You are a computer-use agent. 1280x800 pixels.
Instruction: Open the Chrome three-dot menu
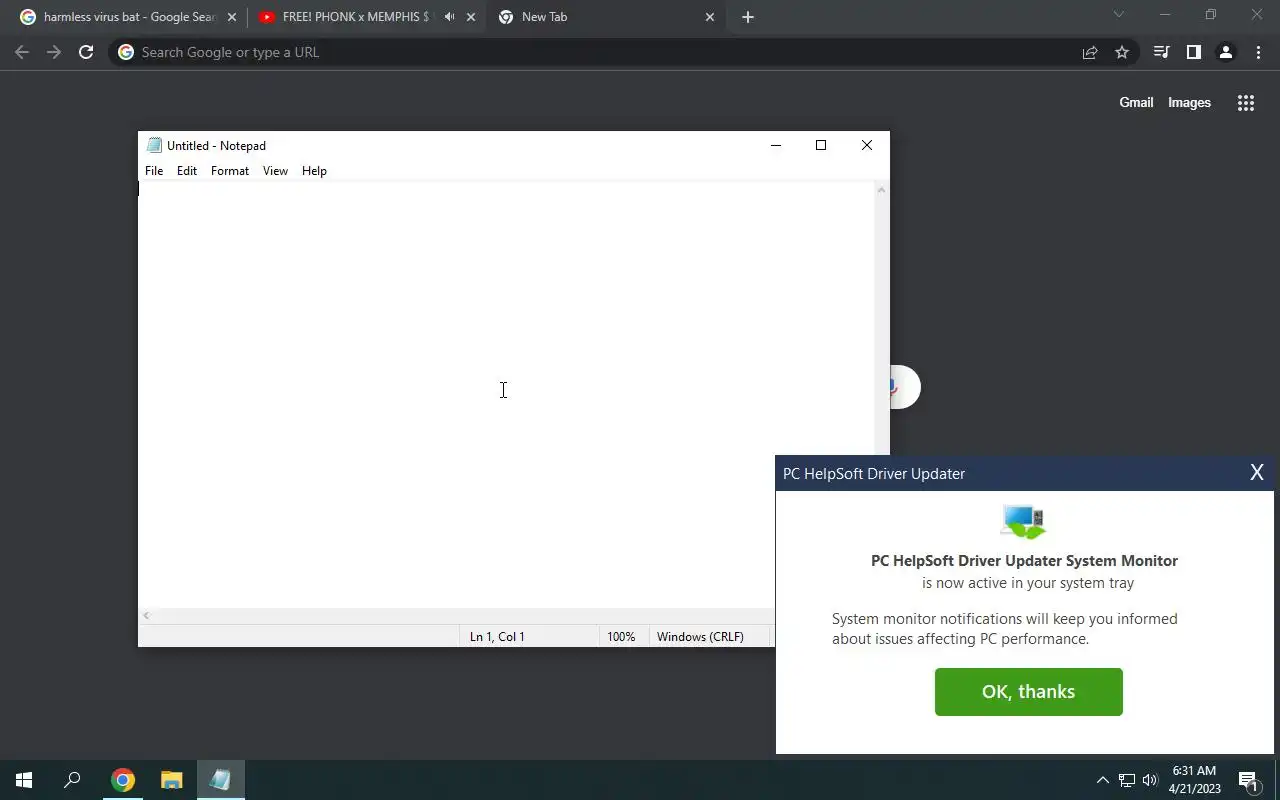click(1258, 52)
